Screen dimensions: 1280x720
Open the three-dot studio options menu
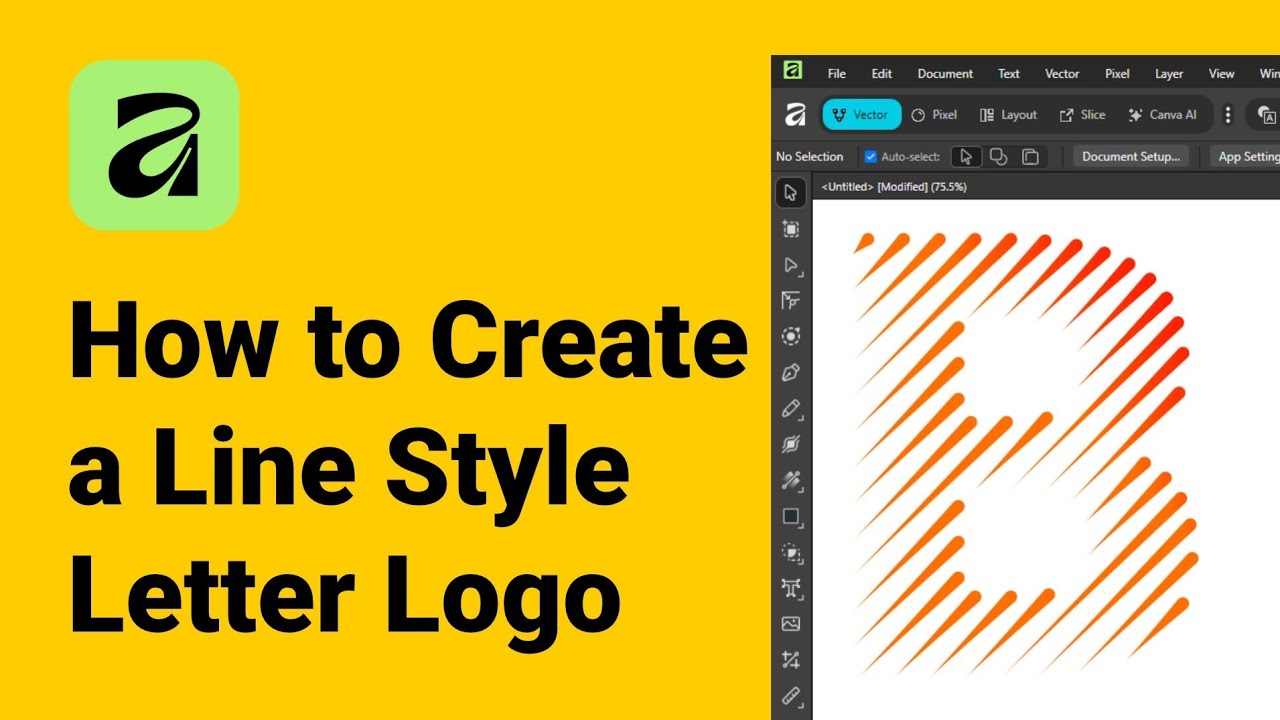[x=1228, y=115]
